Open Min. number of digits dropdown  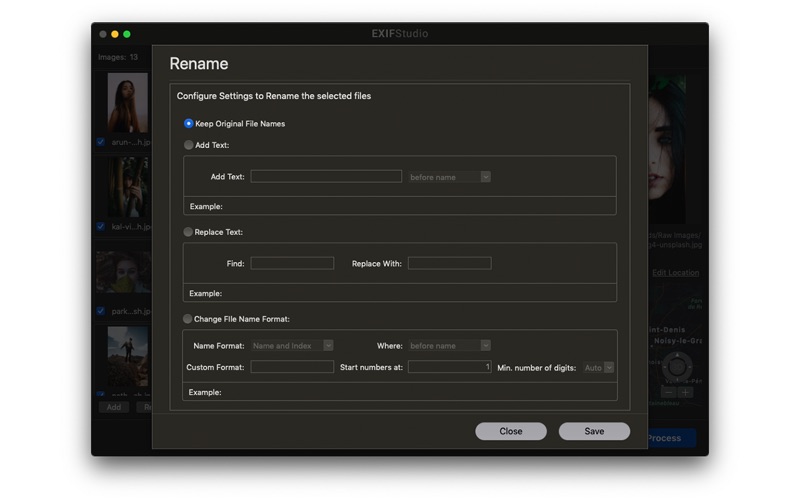pos(598,367)
